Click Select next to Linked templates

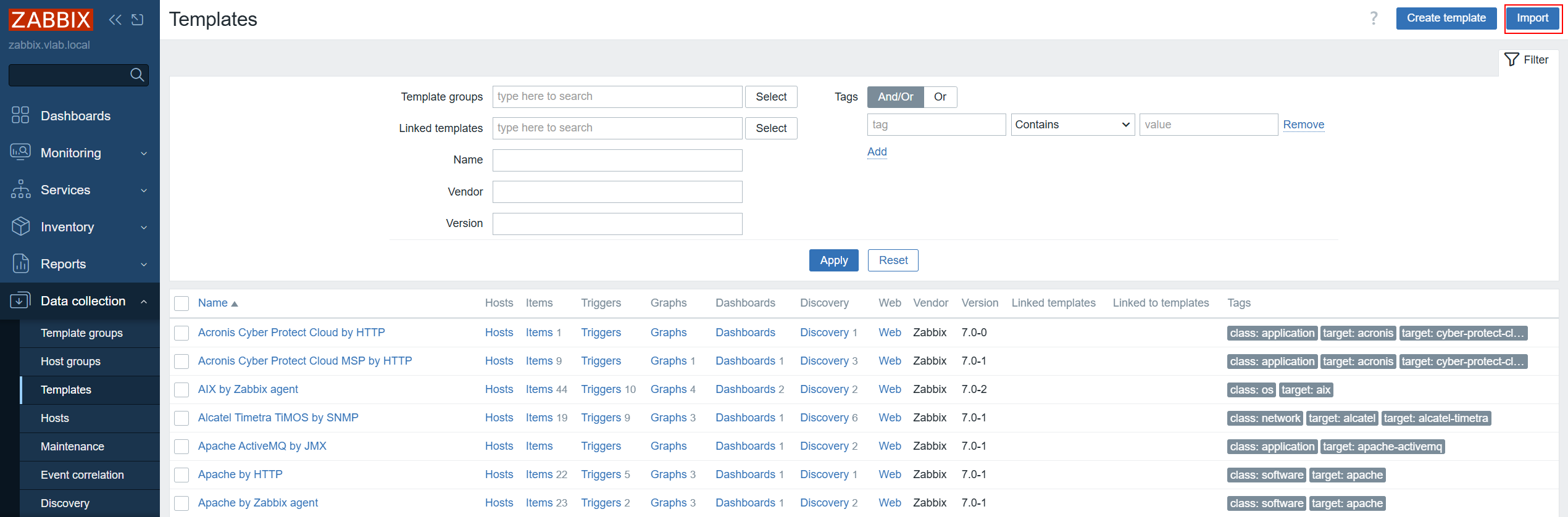point(771,128)
